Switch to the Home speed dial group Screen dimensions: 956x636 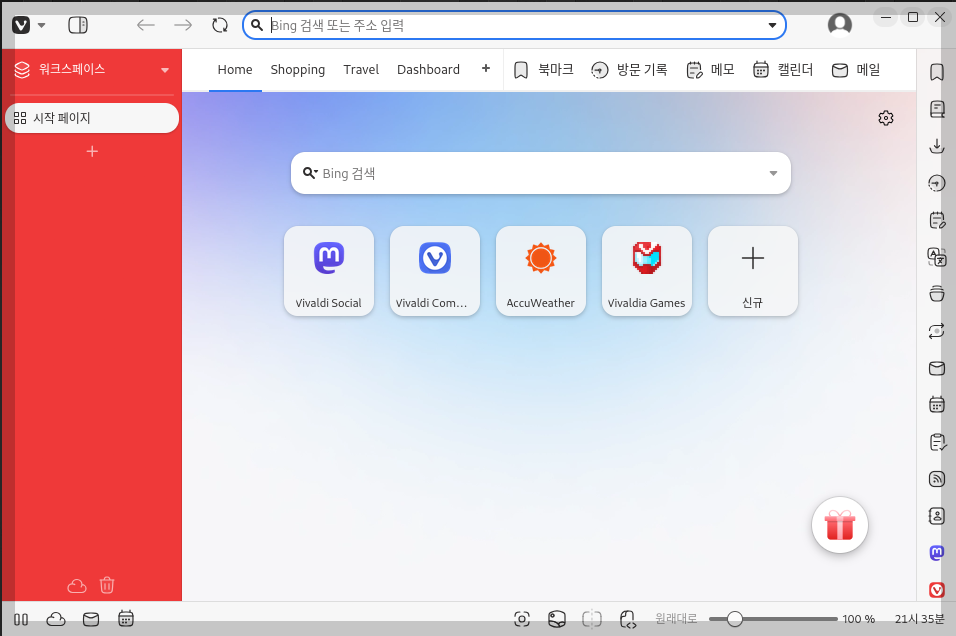click(235, 70)
